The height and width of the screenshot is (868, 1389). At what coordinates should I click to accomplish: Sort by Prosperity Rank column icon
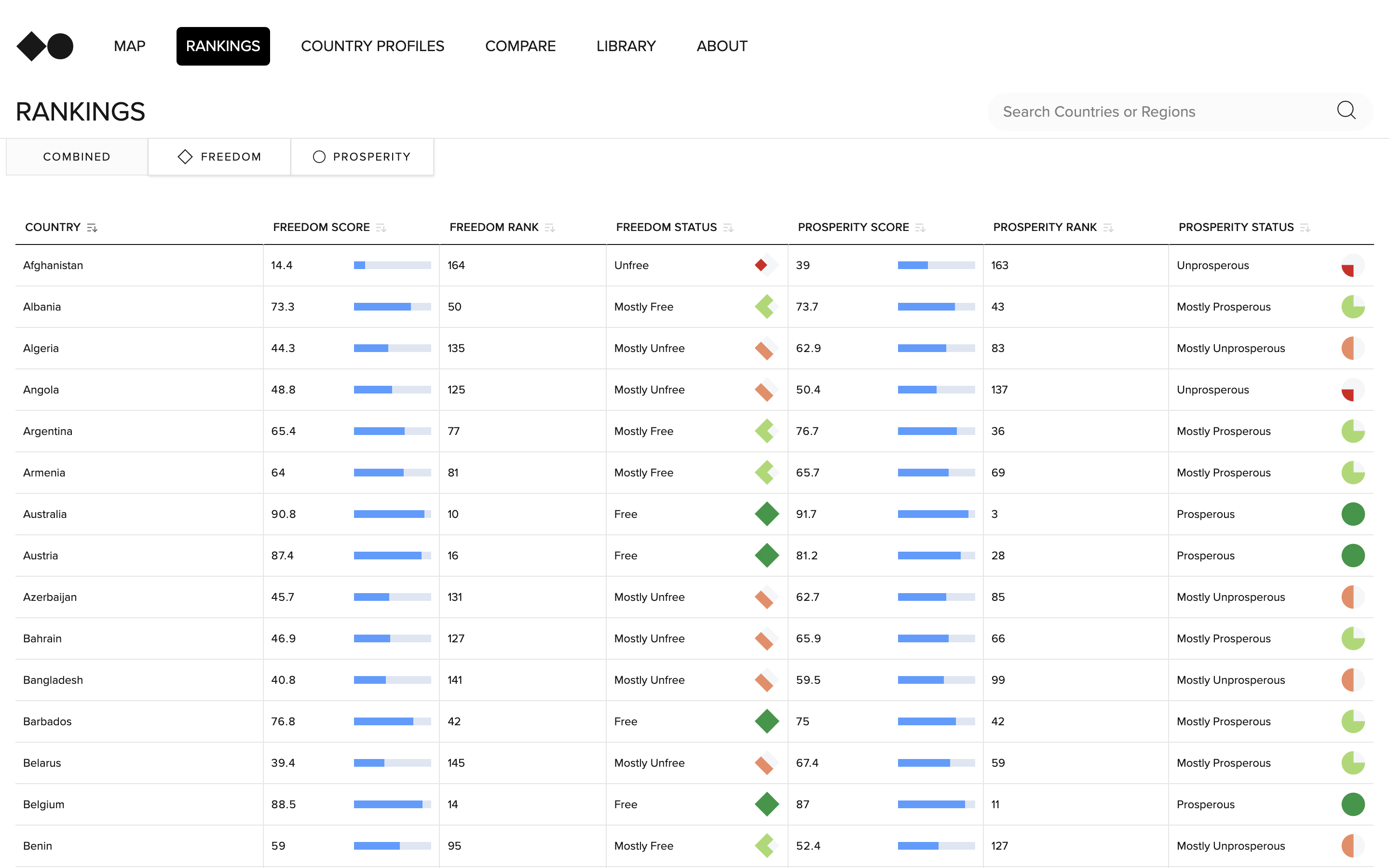[1108, 228]
